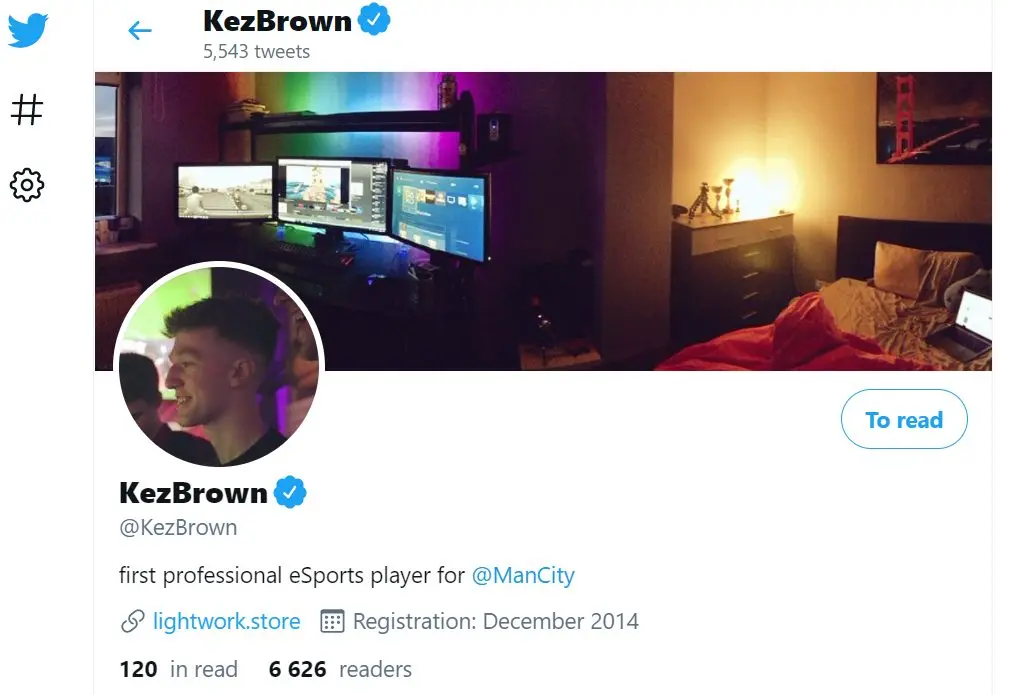Click the @KezBrown handle text

(x=178, y=528)
